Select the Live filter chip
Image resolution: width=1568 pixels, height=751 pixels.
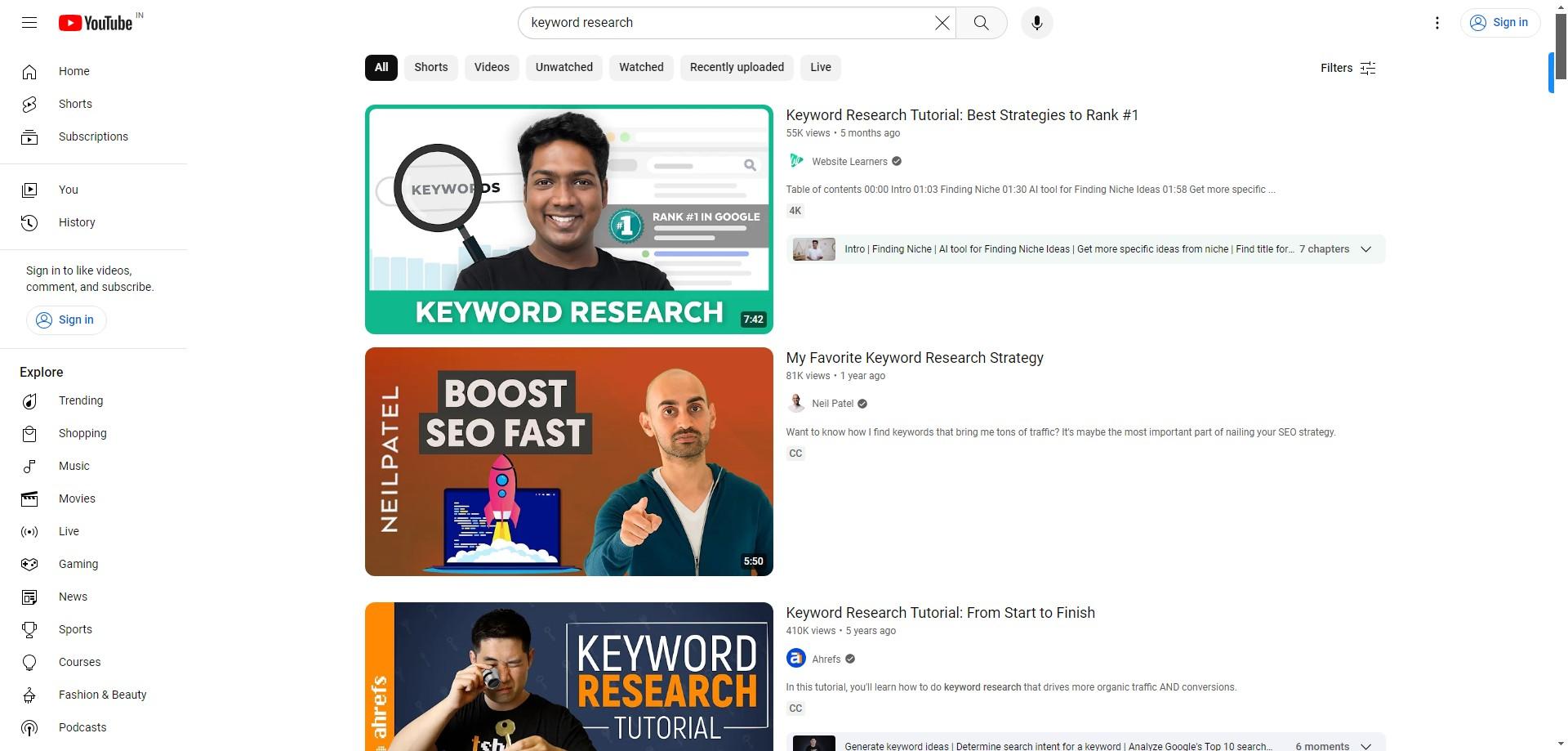click(x=821, y=67)
